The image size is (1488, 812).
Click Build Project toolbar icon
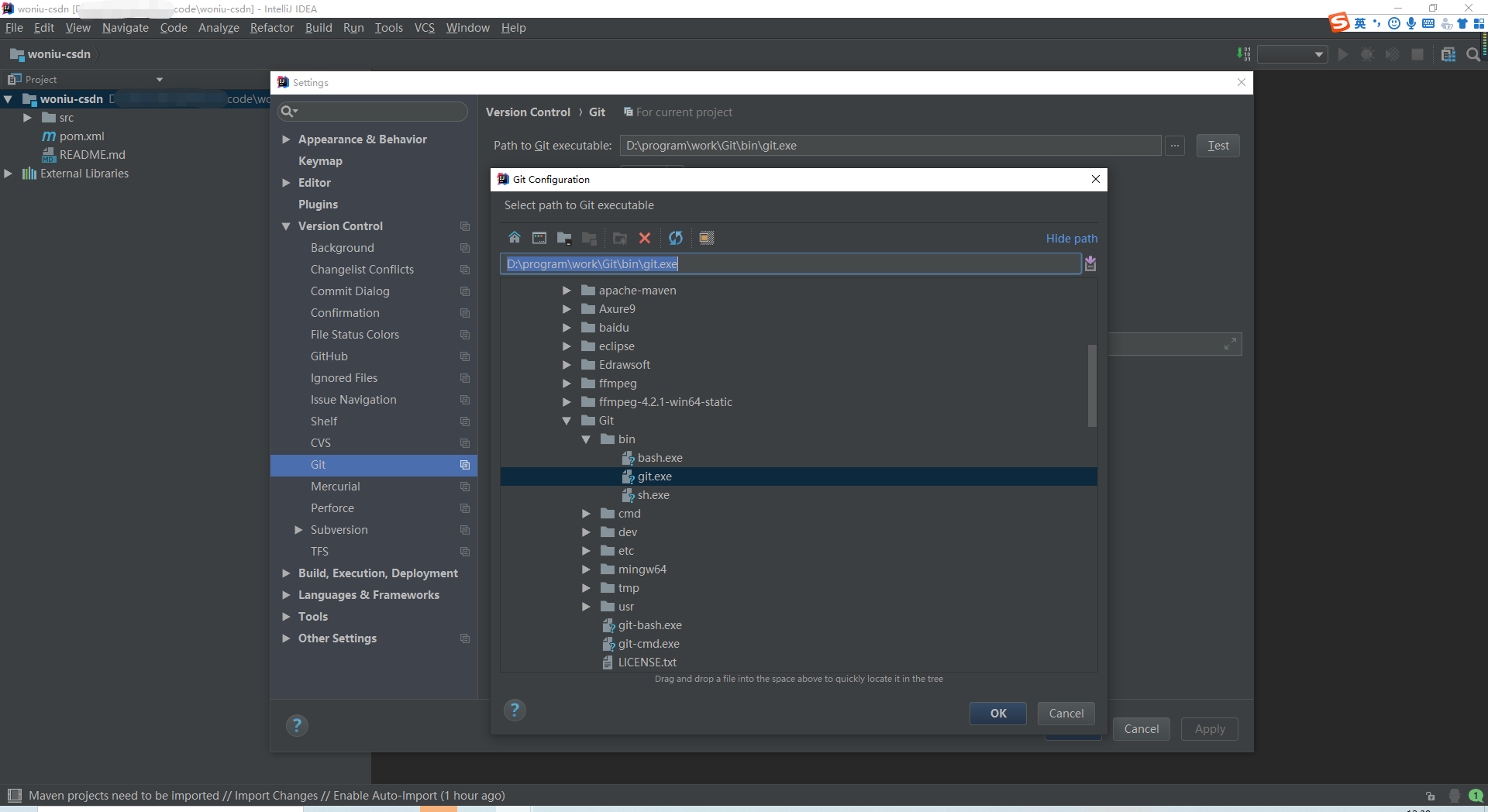(x=1244, y=54)
